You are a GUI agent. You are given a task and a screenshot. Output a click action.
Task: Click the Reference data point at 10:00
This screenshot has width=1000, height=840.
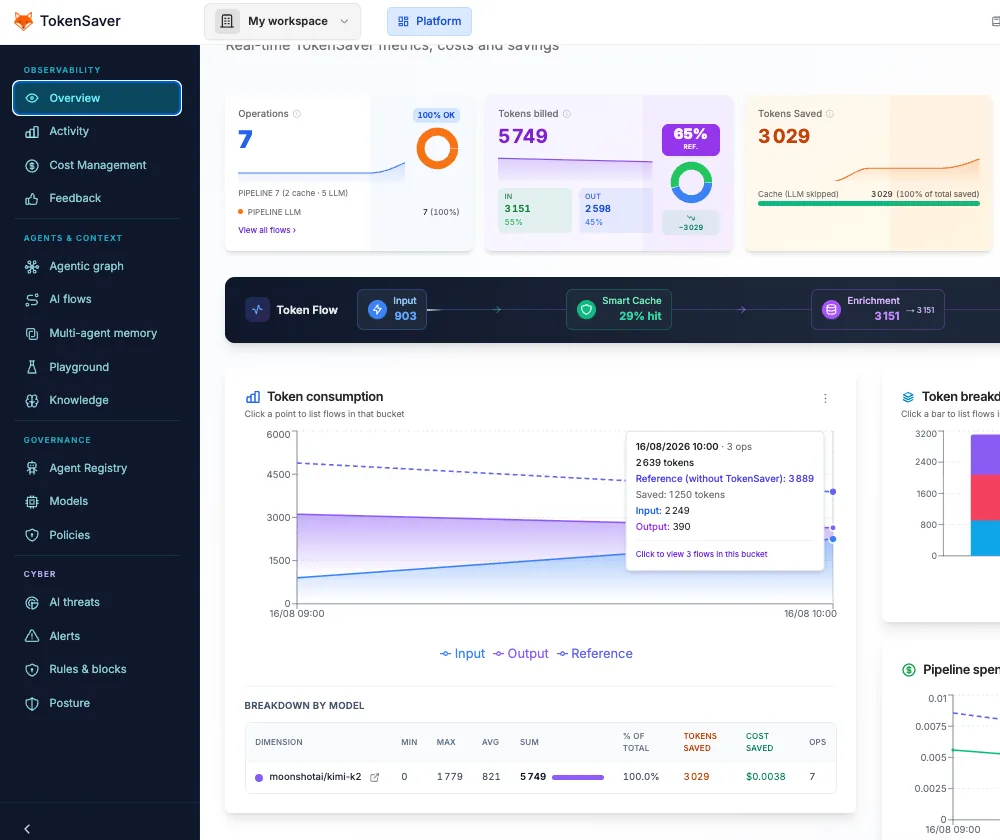(x=833, y=492)
